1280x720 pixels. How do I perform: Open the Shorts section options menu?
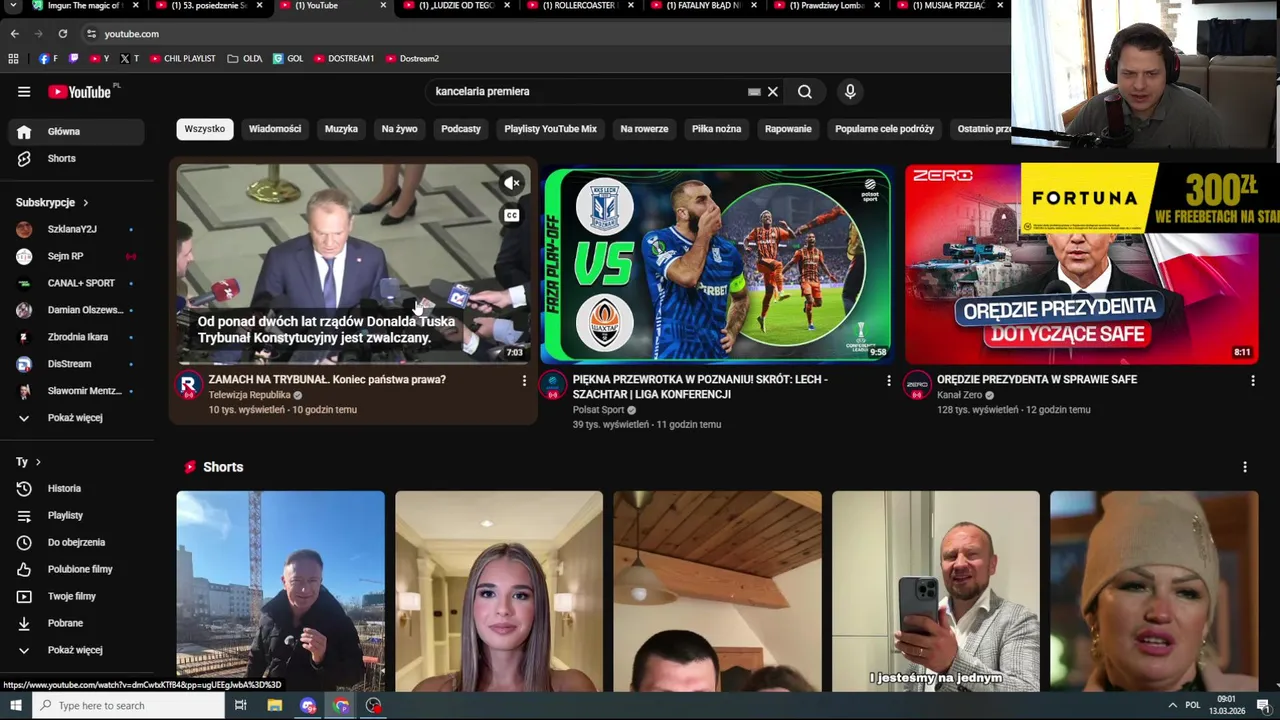1245,467
